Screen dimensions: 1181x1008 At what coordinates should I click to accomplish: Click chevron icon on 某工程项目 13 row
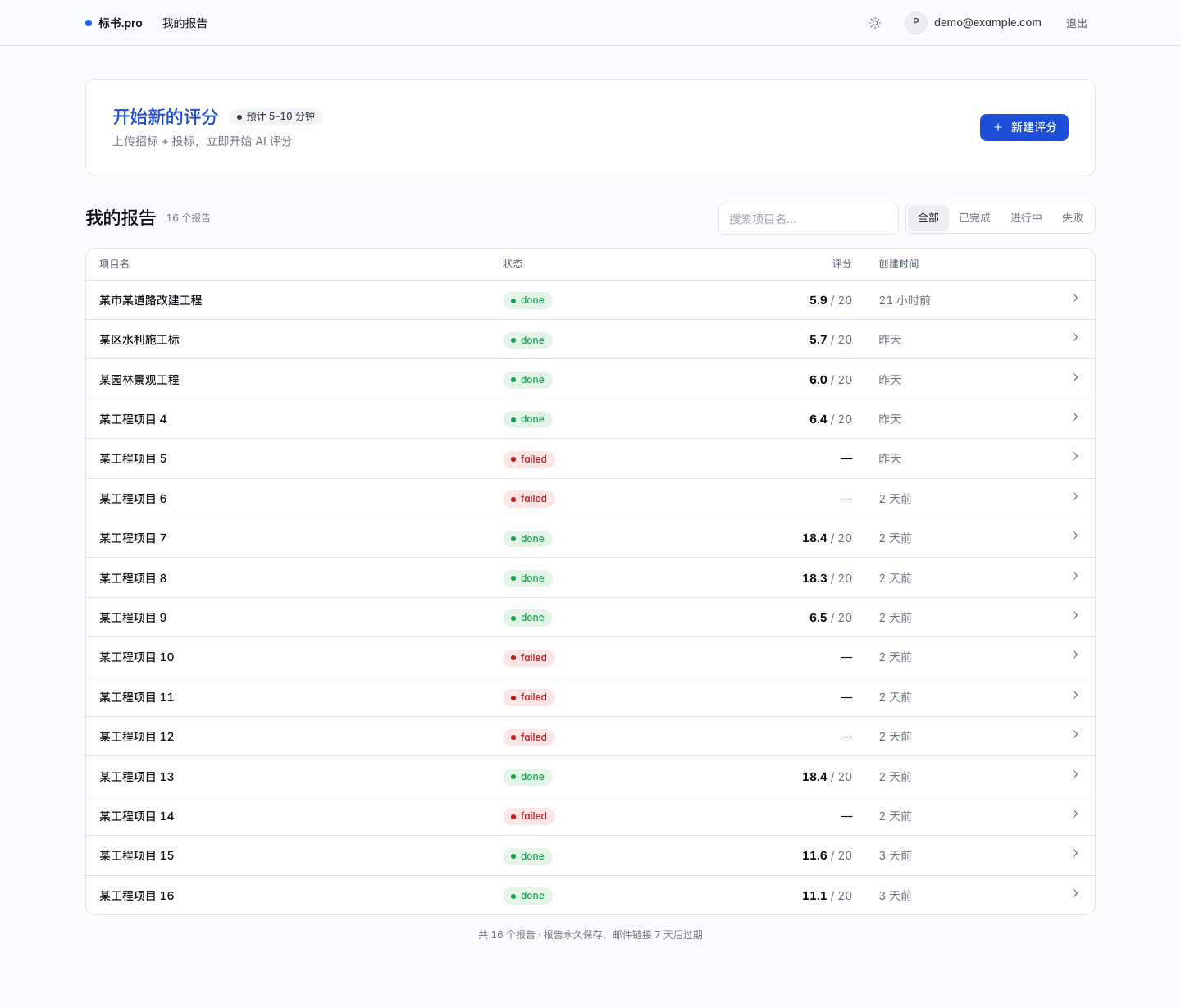[x=1075, y=775]
